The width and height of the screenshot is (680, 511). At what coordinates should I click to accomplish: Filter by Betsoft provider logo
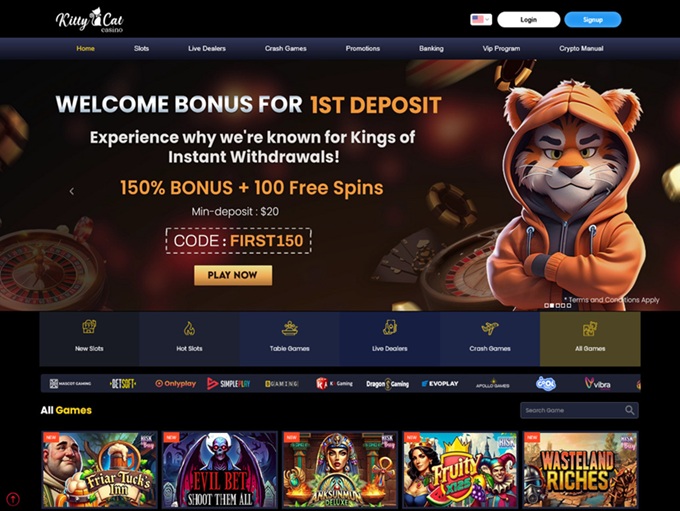coord(123,383)
